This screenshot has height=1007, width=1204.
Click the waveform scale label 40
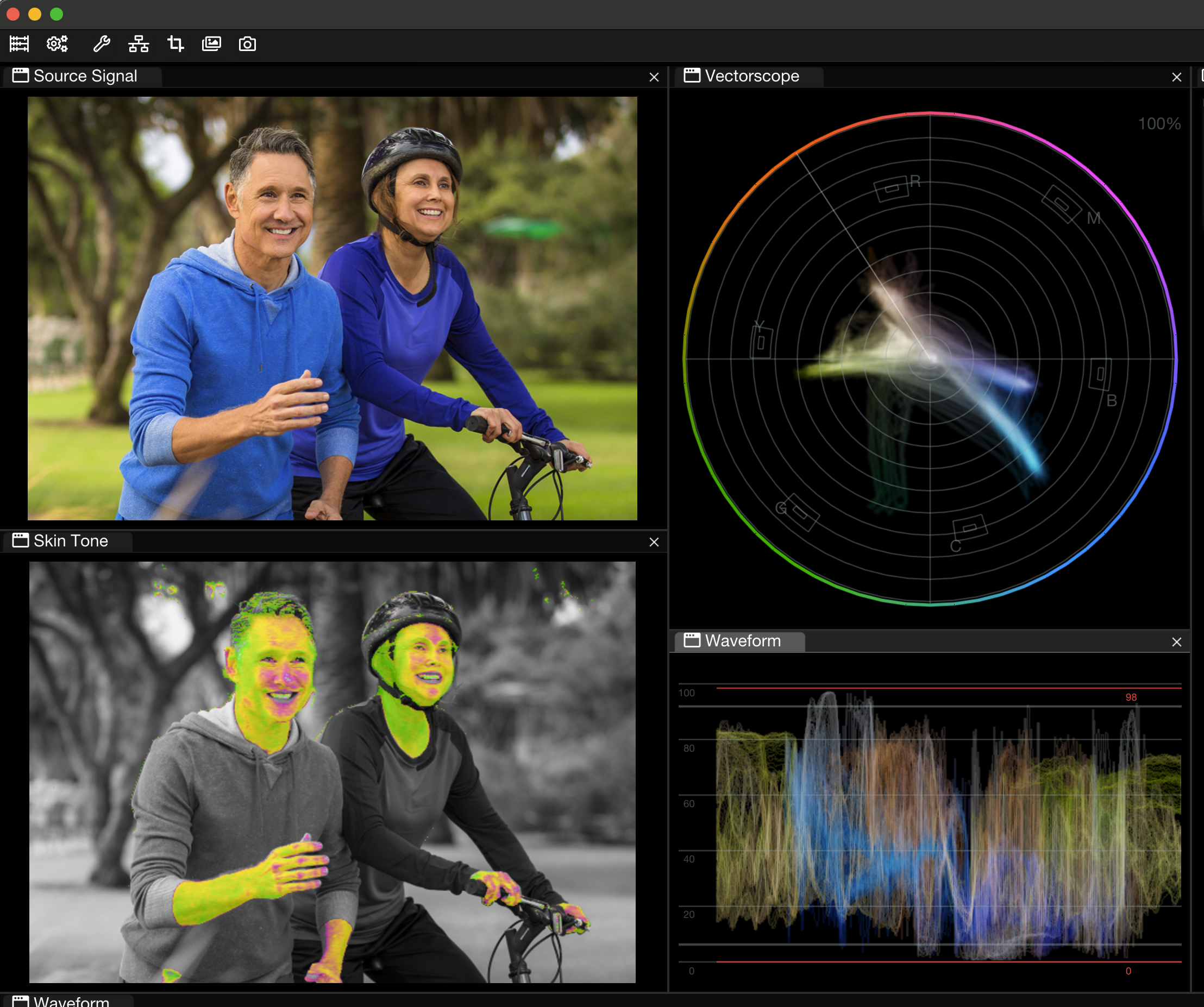click(x=689, y=859)
